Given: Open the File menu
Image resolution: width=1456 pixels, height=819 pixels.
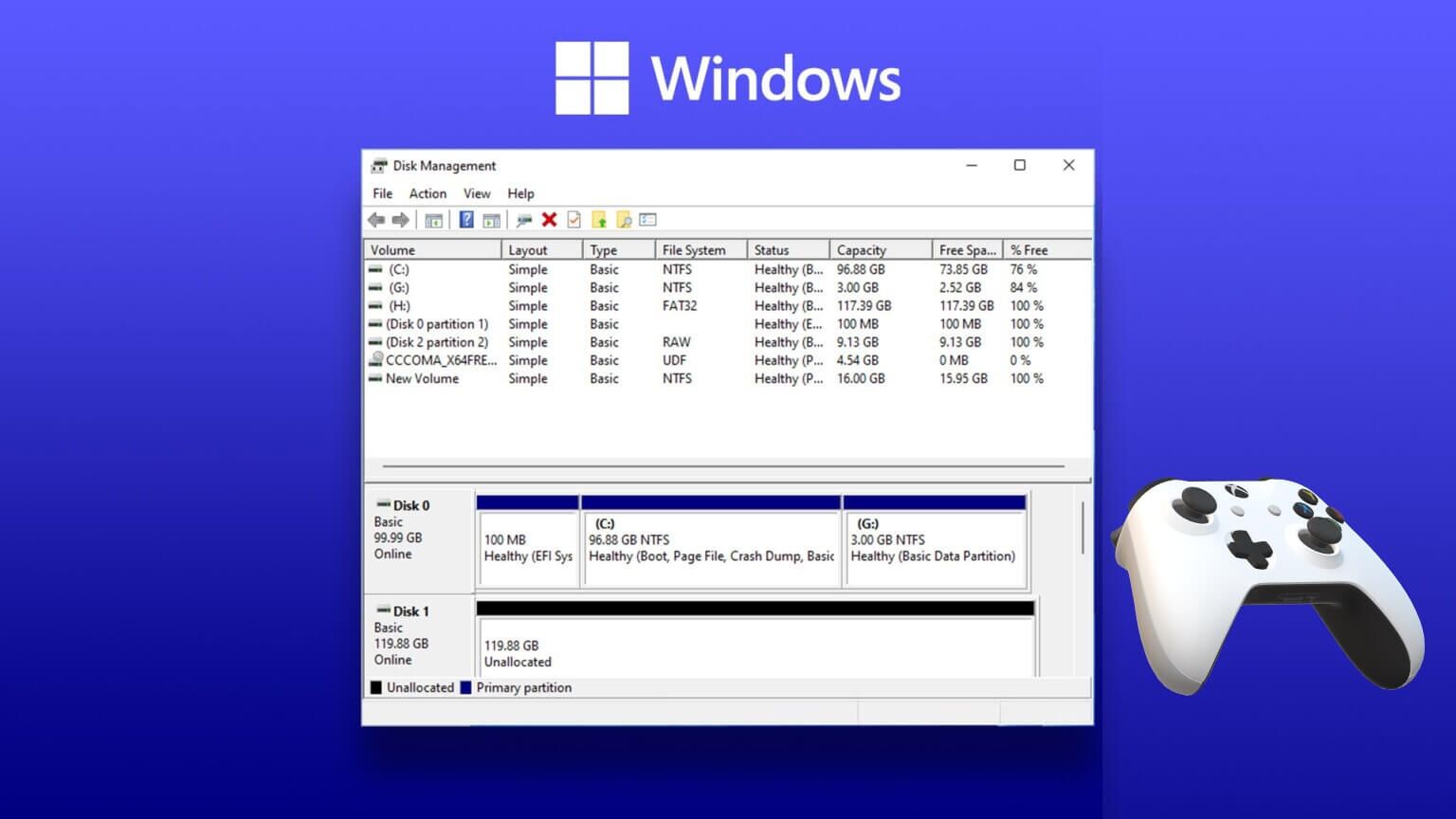Looking at the screenshot, I should [x=383, y=193].
